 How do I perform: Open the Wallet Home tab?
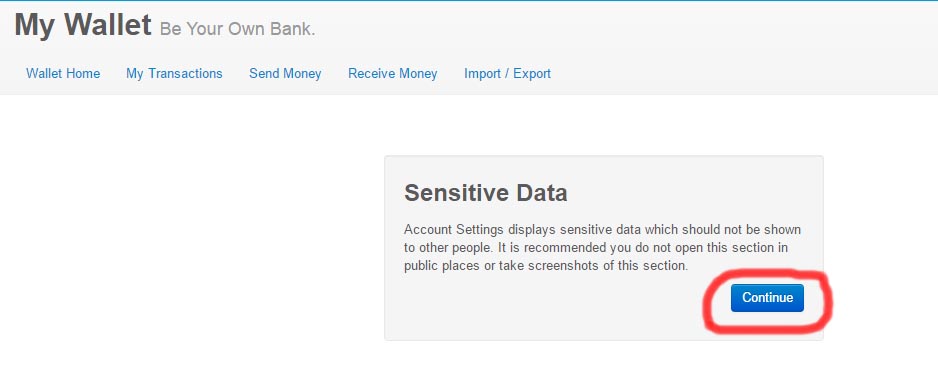point(63,74)
